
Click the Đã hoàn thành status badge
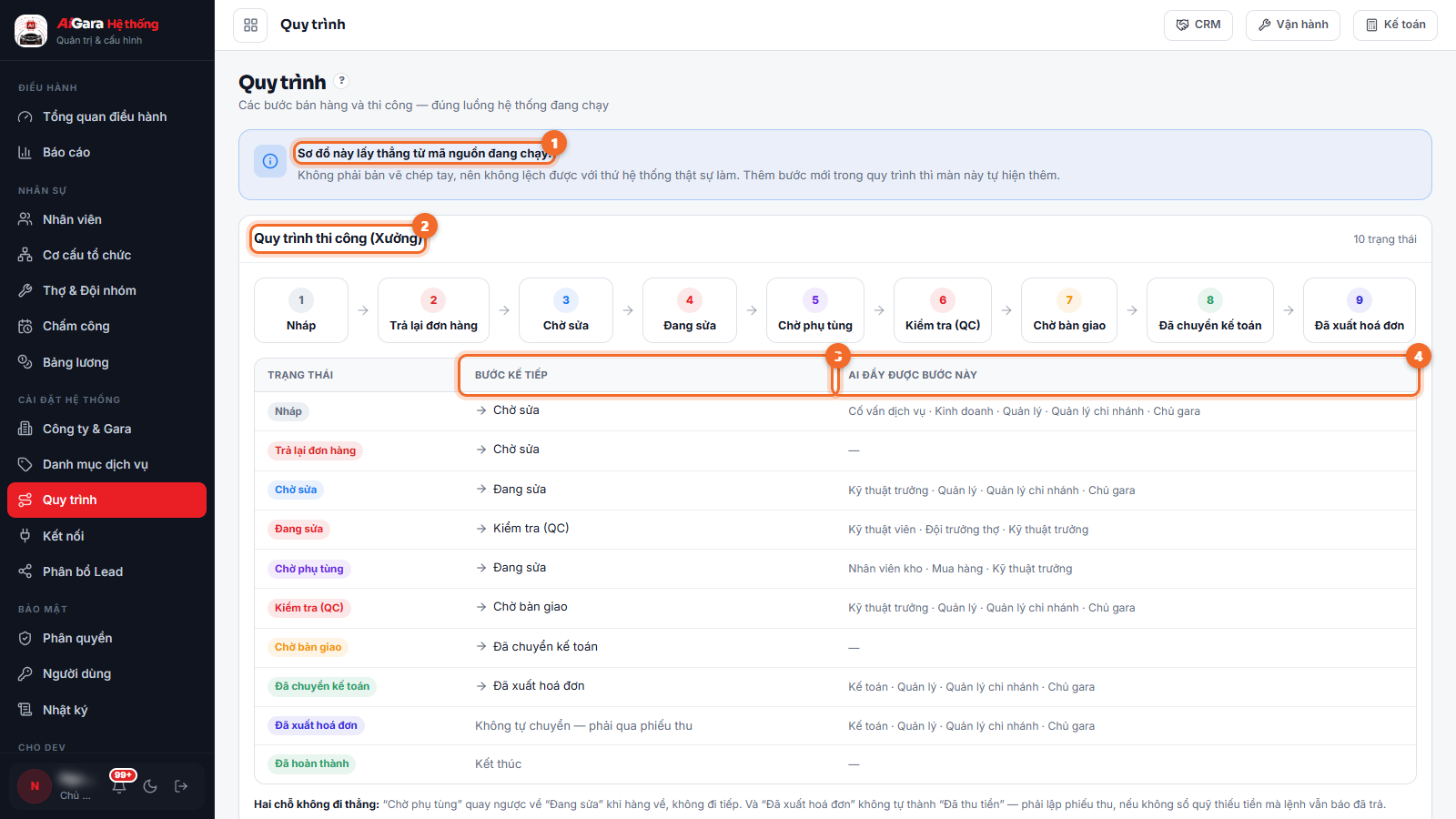(x=312, y=763)
